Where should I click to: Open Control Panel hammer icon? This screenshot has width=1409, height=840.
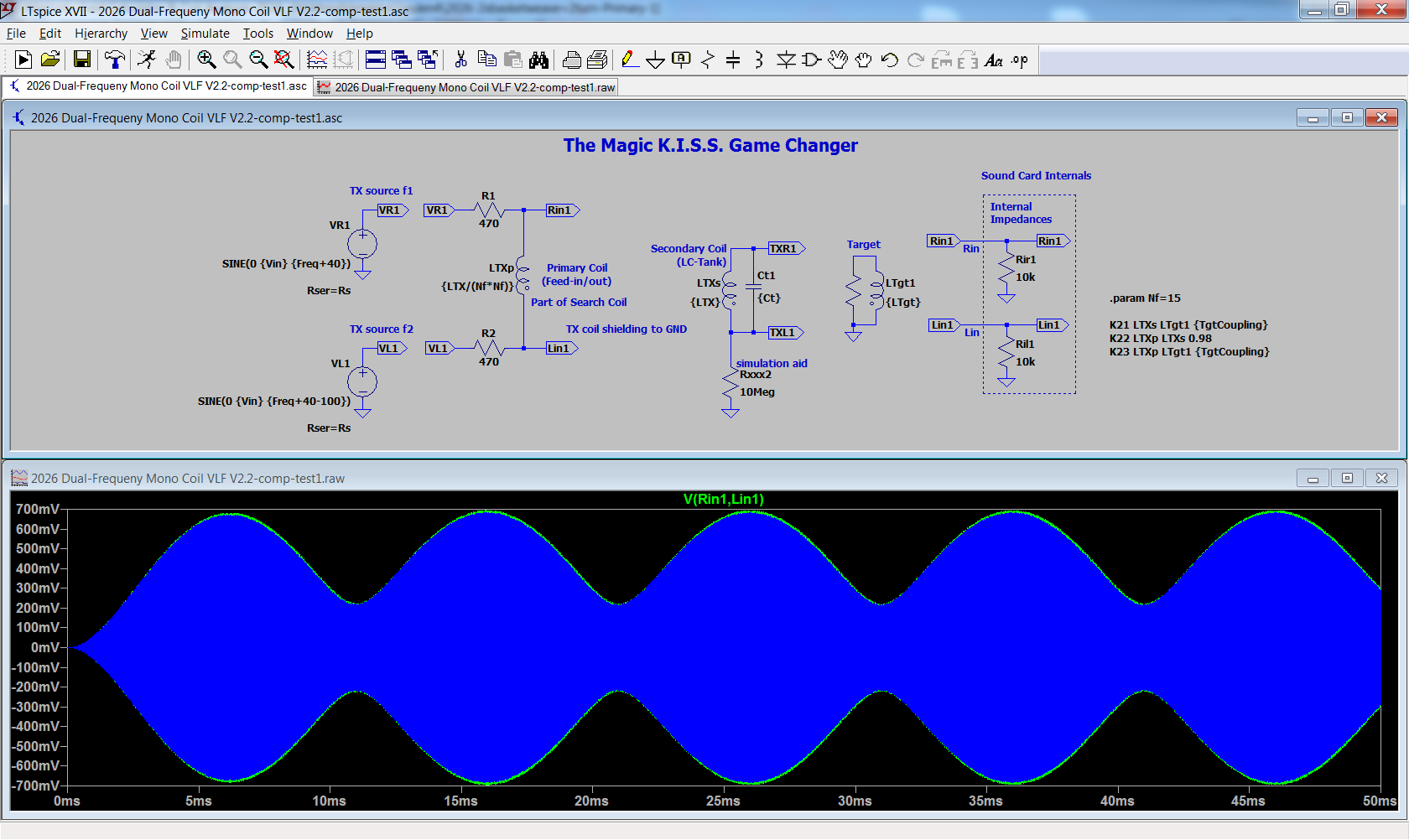click(x=114, y=60)
